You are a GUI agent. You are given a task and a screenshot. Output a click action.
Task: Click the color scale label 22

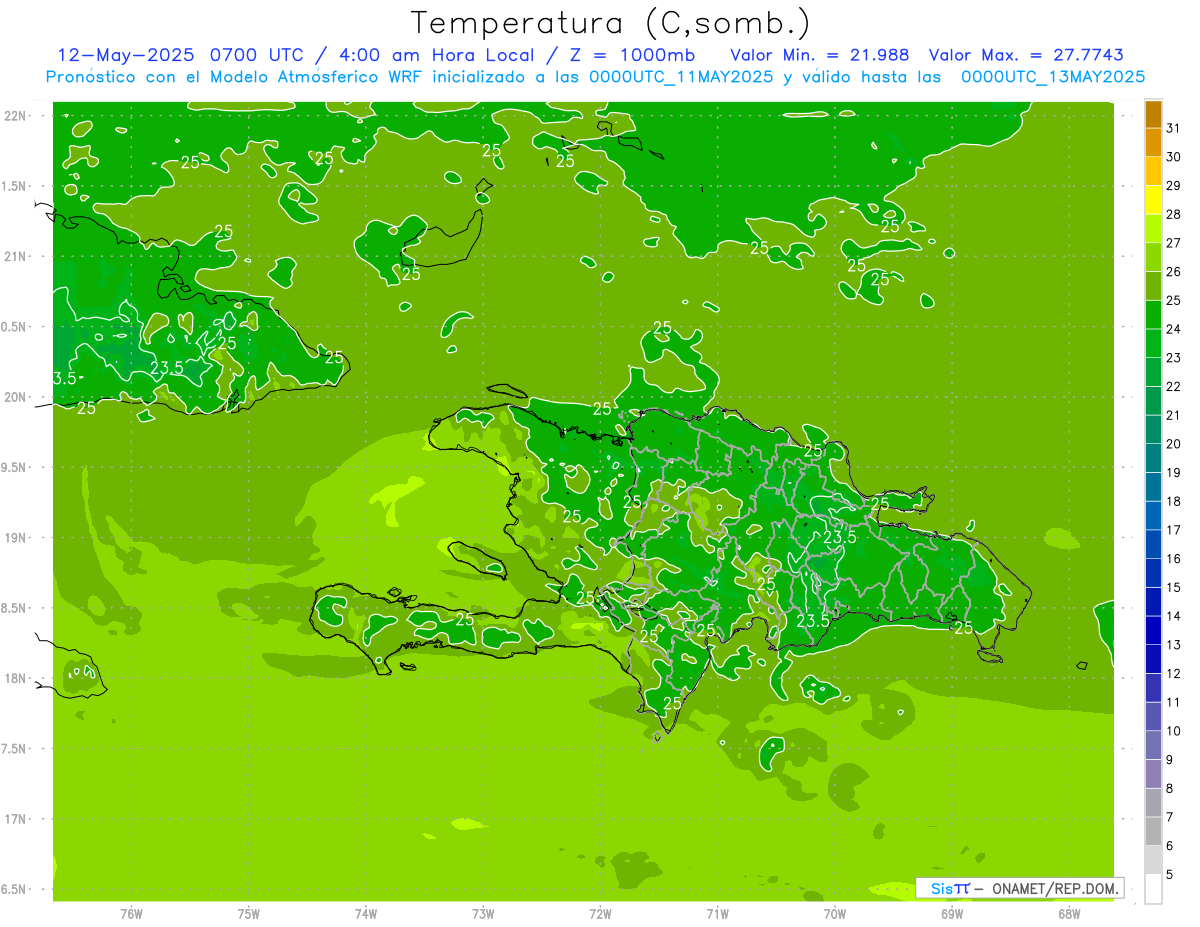(1174, 387)
